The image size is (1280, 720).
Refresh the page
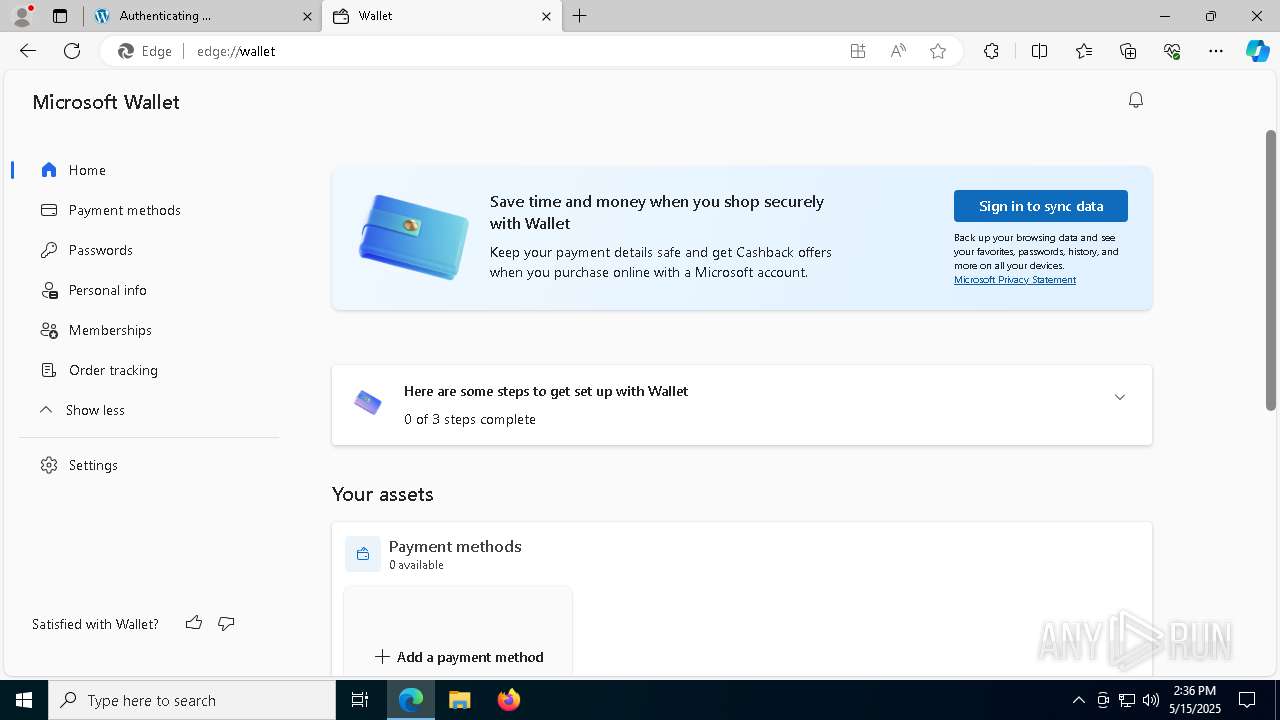72,51
